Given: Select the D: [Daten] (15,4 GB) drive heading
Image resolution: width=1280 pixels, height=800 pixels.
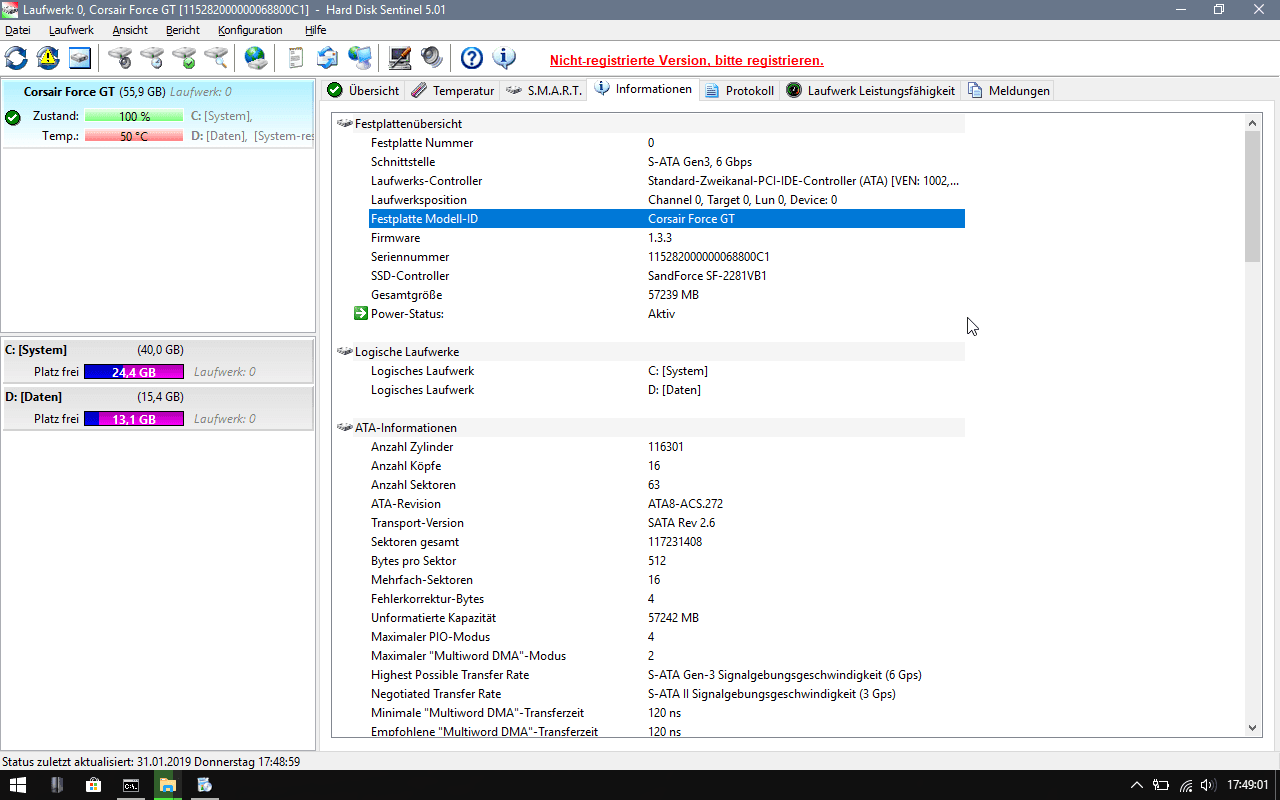Looking at the screenshot, I should (158, 397).
